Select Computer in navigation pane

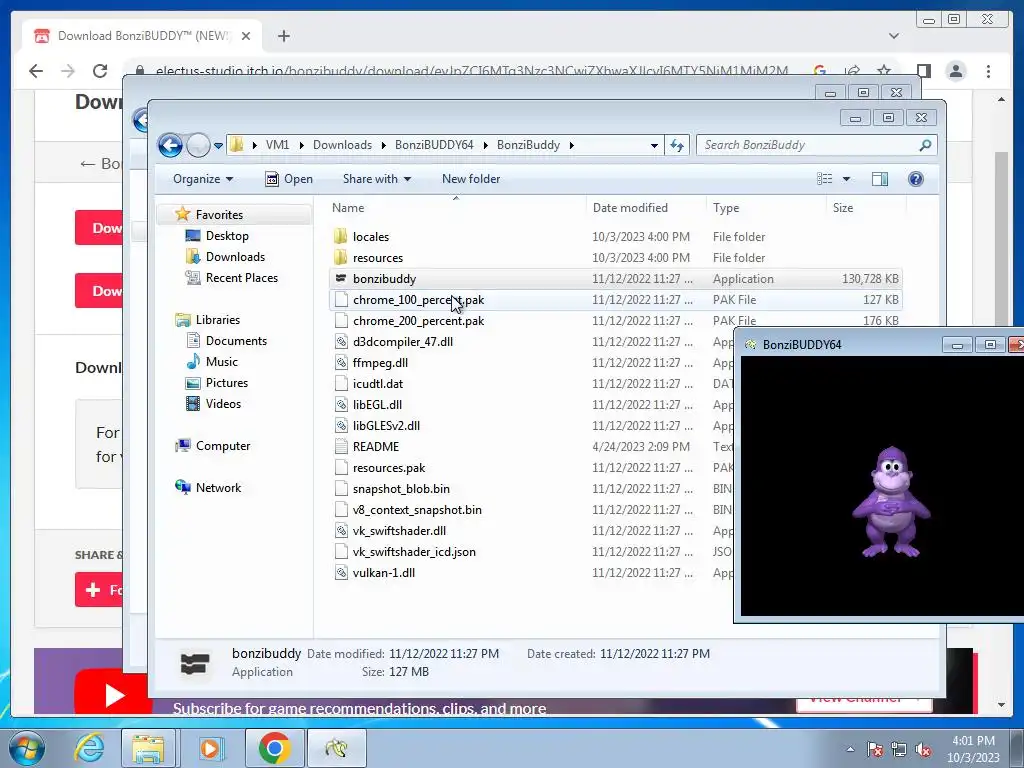223,446
